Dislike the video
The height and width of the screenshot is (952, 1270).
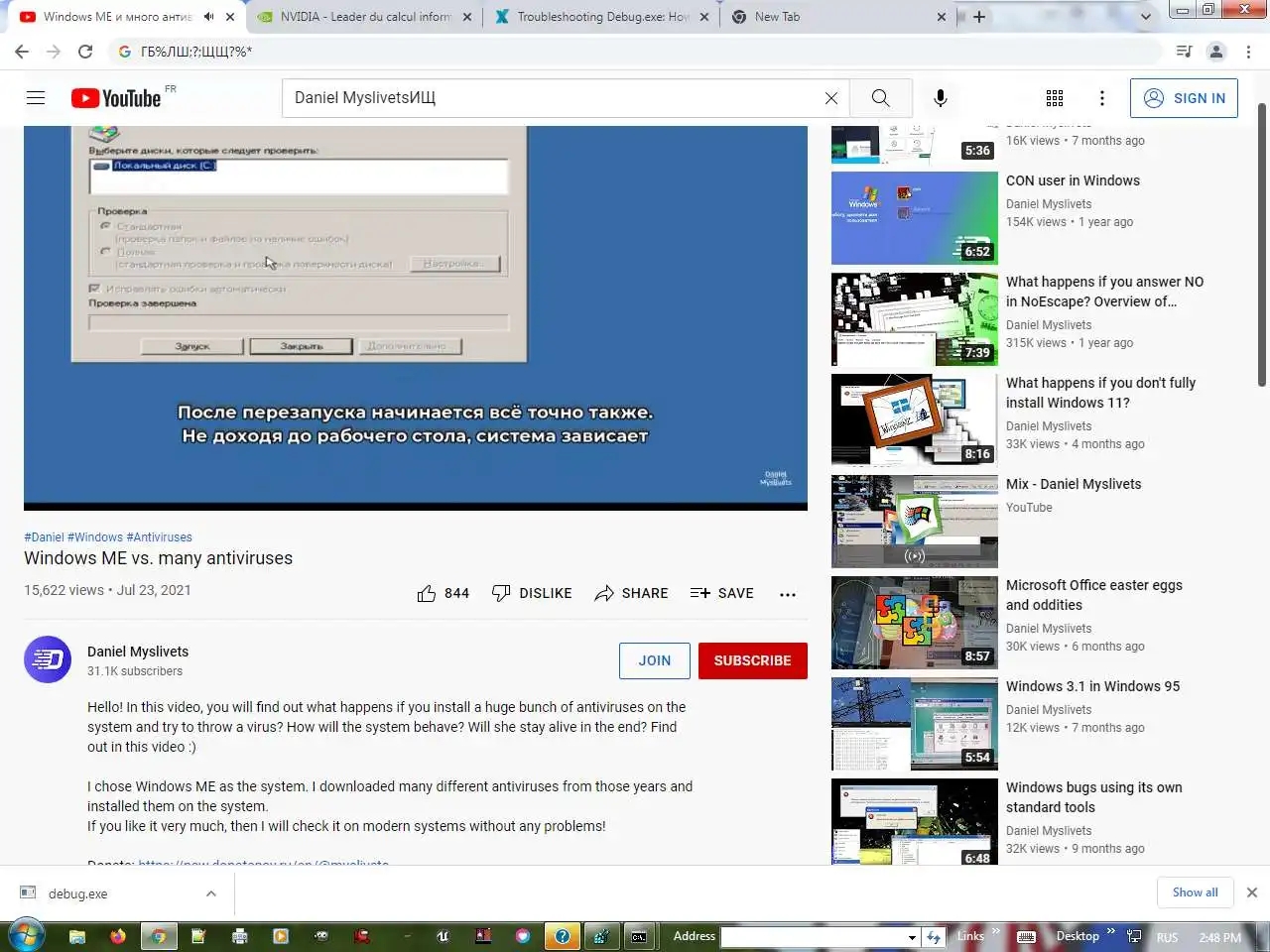click(532, 593)
